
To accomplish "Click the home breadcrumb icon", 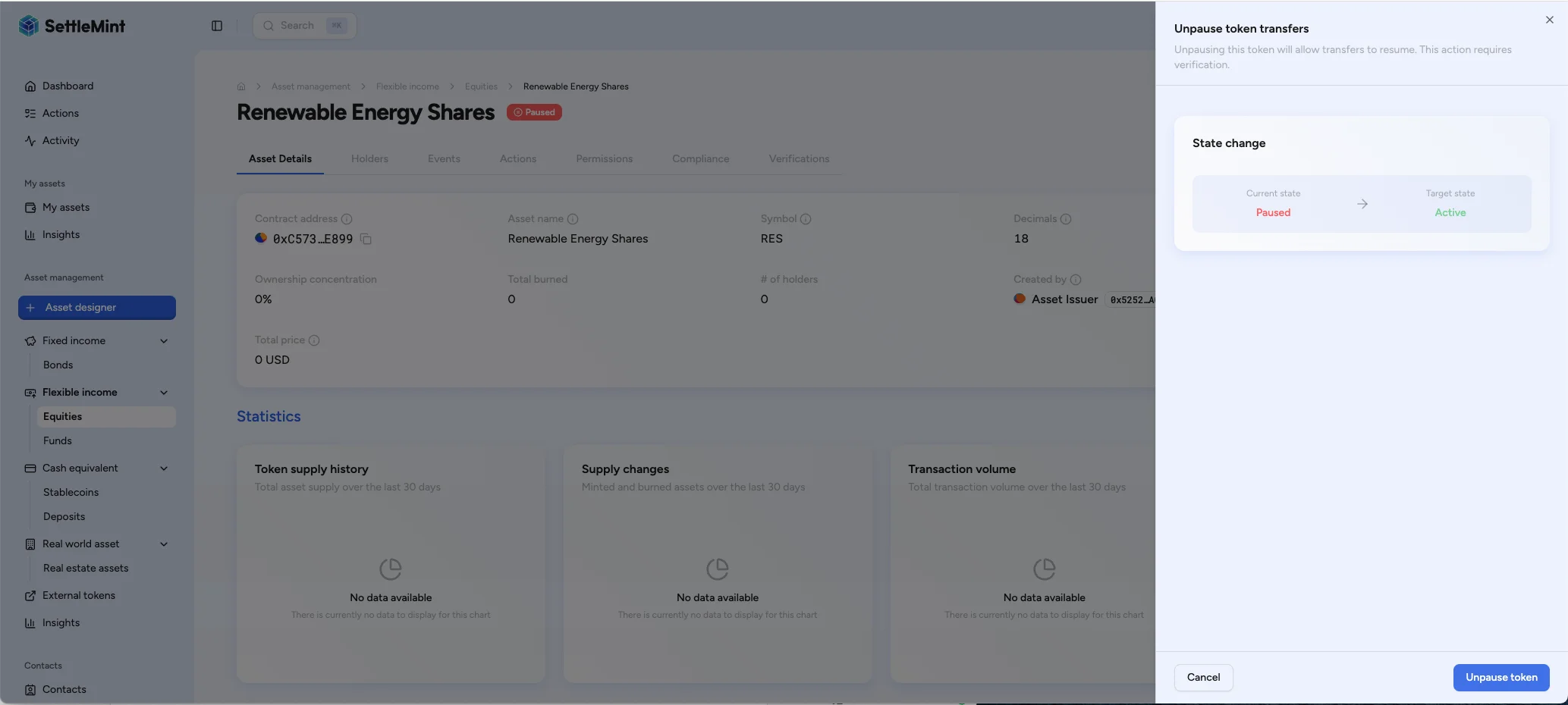I will pyautogui.click(x=241, y=86).
